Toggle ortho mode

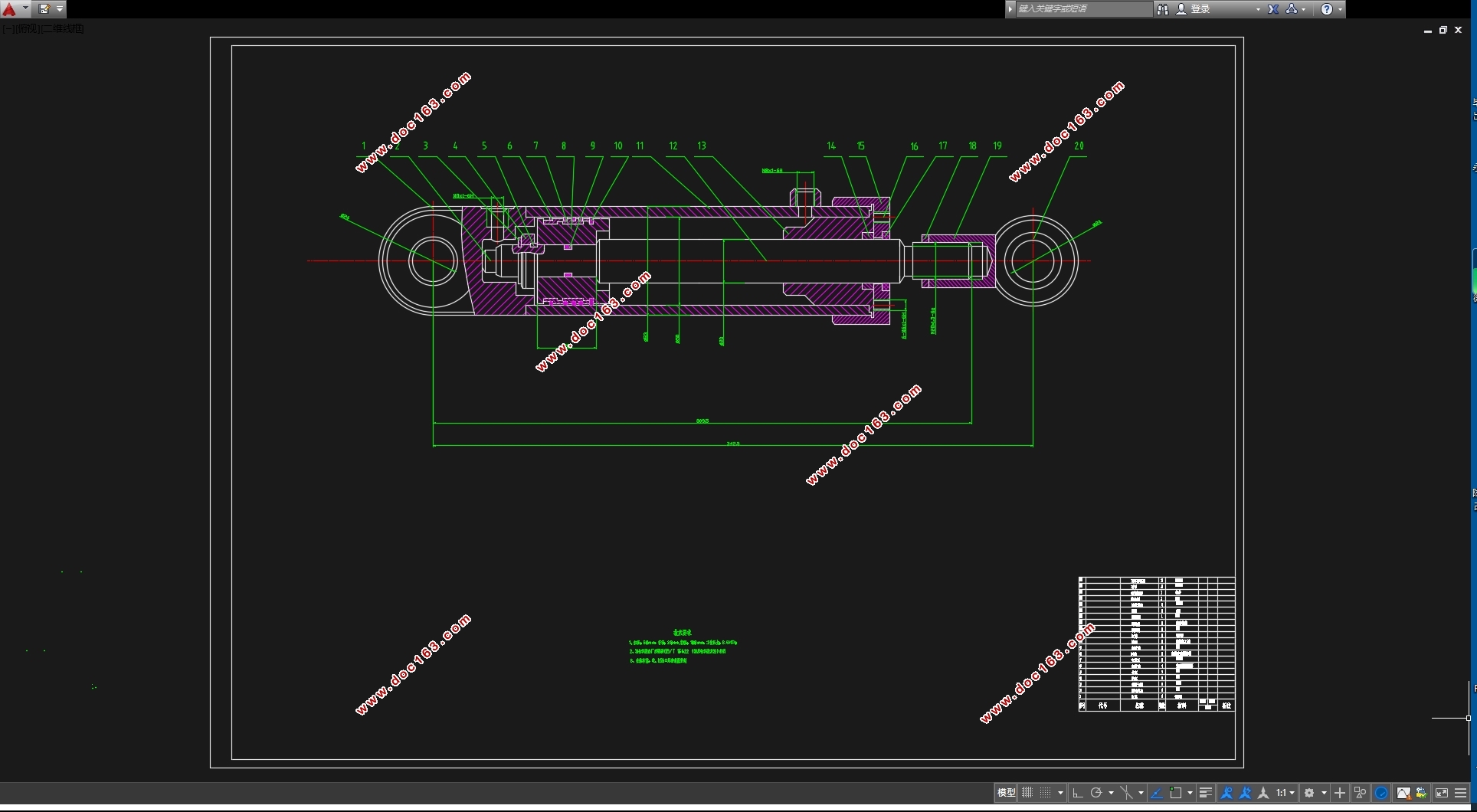click(x=1077, y=793)
